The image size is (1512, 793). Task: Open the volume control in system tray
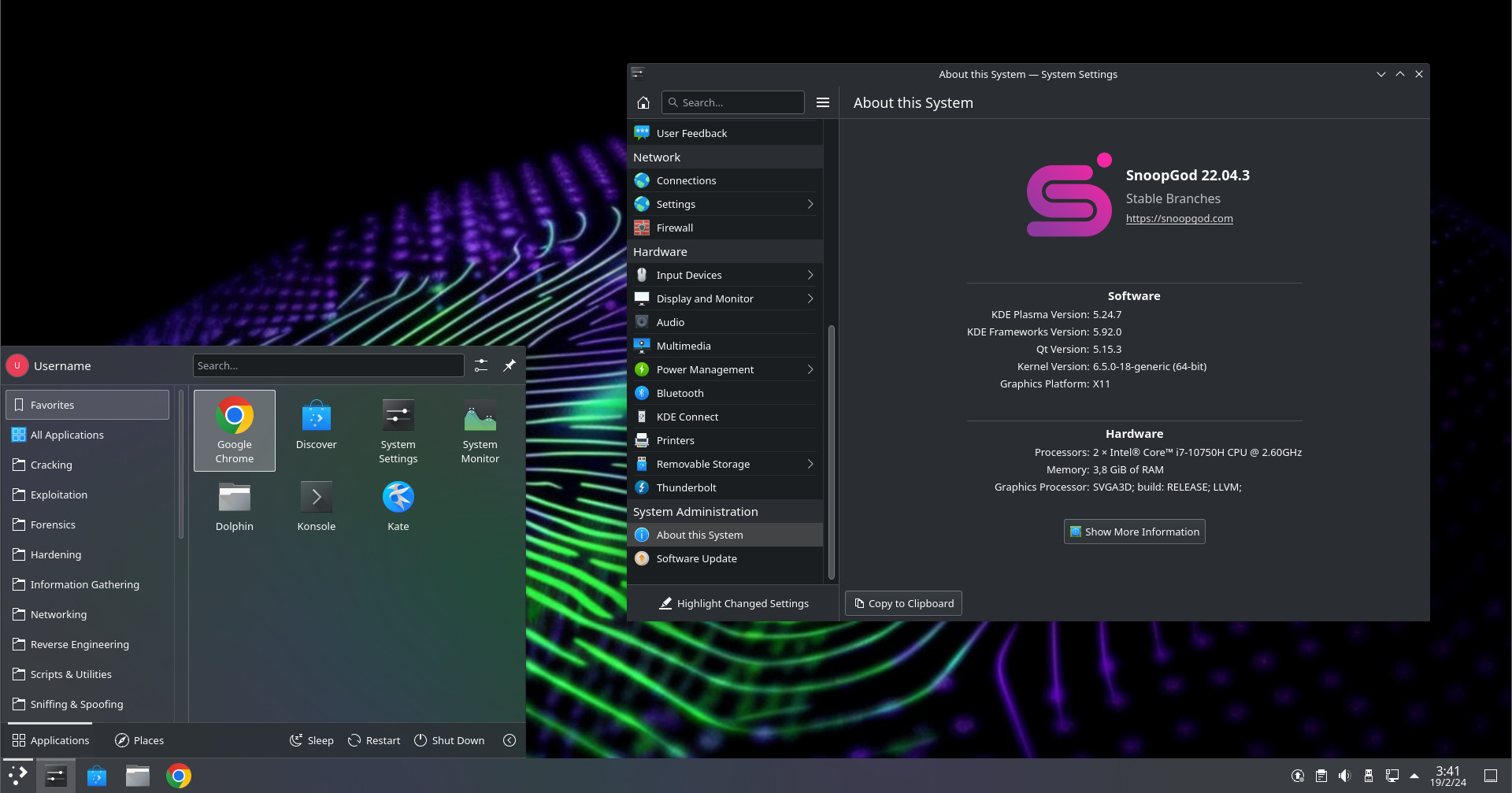point(1344,776)
